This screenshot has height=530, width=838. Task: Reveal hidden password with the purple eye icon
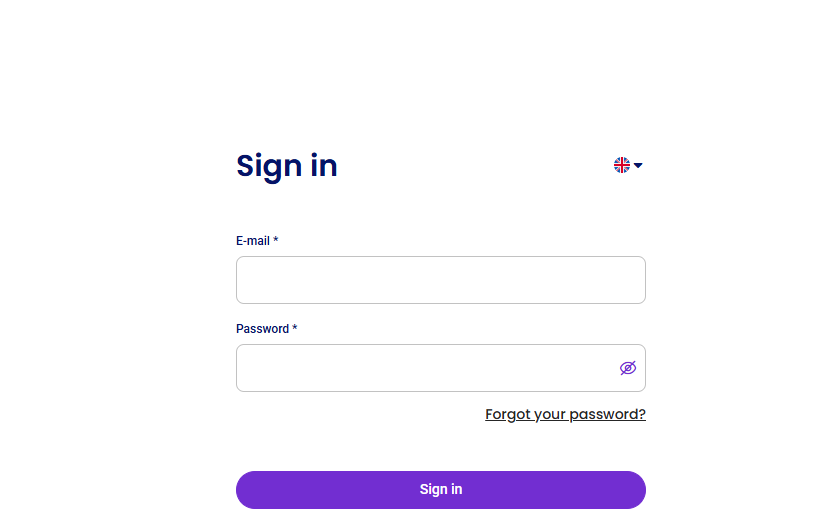click(628, 368)
